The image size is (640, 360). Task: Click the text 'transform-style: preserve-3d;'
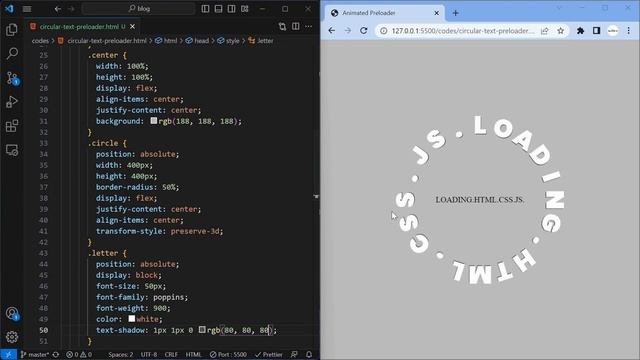pyautogui.click(x=160, y=231)
